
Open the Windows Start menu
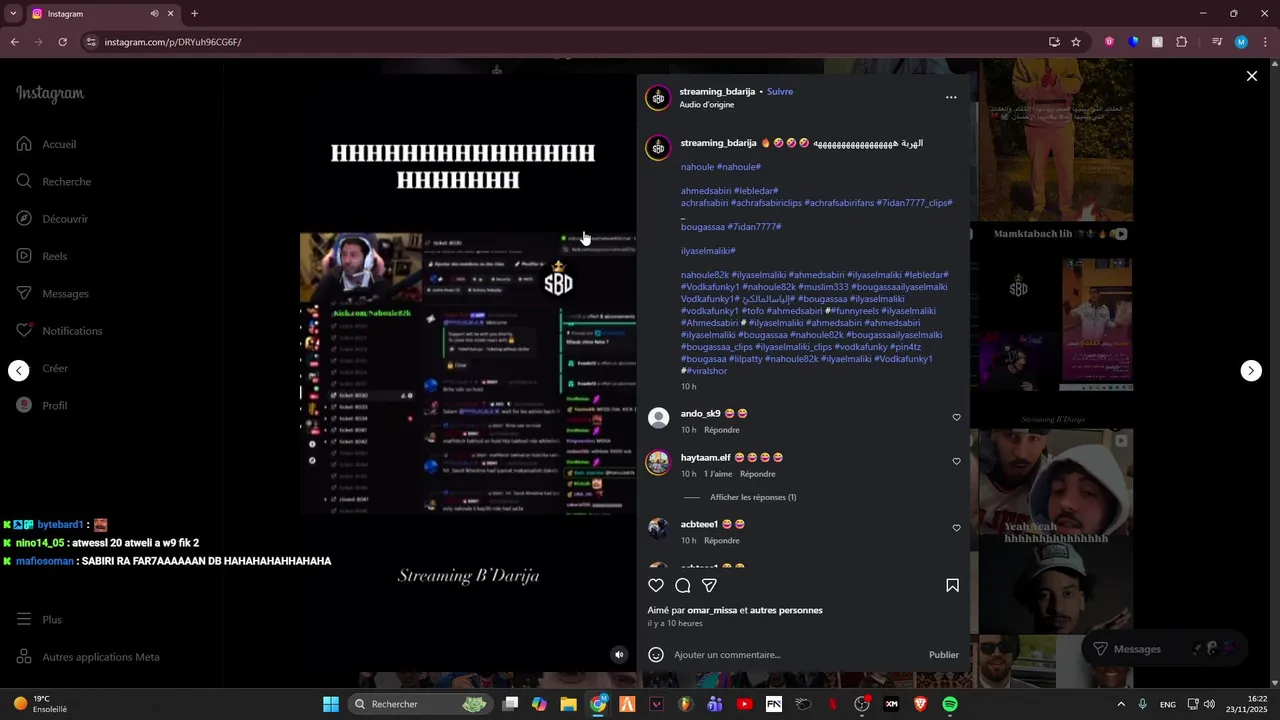coord(330,704)
